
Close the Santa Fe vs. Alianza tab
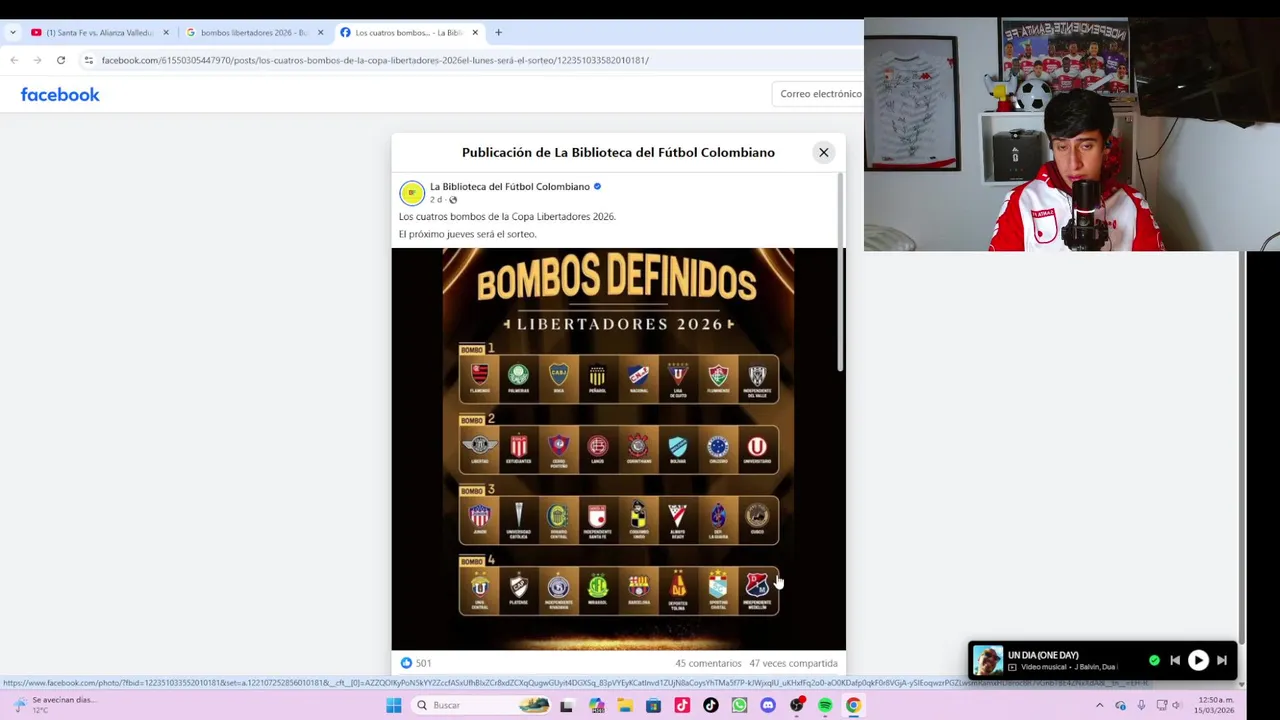point(166,32)
